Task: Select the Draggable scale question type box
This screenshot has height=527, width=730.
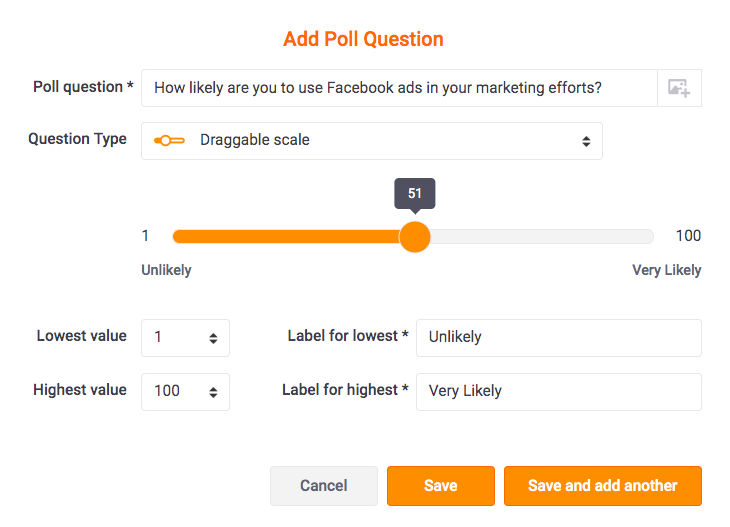Action: pyautogui.click(x=372, y=141)
